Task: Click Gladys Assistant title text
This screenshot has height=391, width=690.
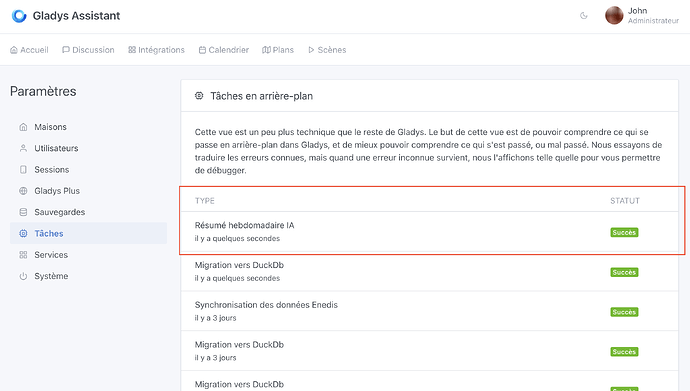Action: point(76,16)
